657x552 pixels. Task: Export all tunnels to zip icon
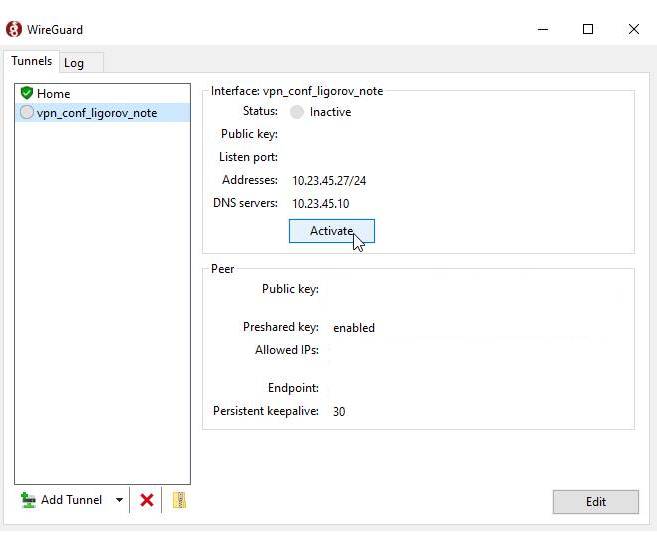179,500
